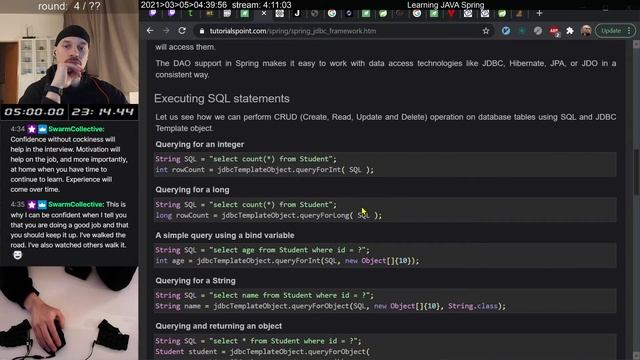The height and width of the screenshot is (360, 640).
Task: Close the active browser tab
Action: 264,13
